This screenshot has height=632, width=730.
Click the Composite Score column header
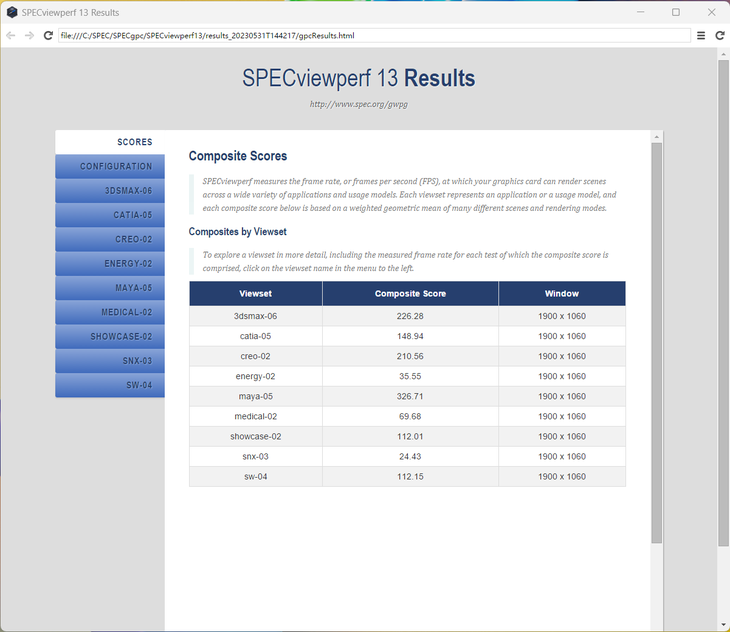click(x=410, y=294)
